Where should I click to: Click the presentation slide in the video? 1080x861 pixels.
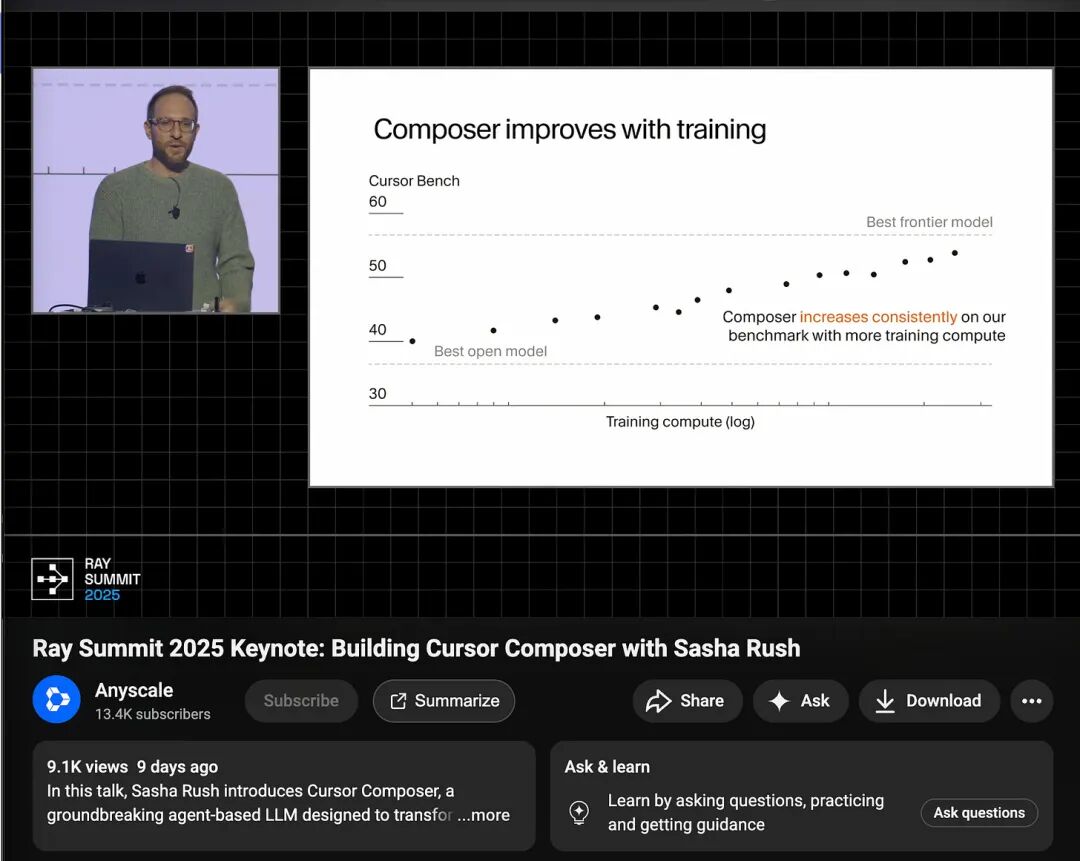pyautogui.click(x=680, y=275)
